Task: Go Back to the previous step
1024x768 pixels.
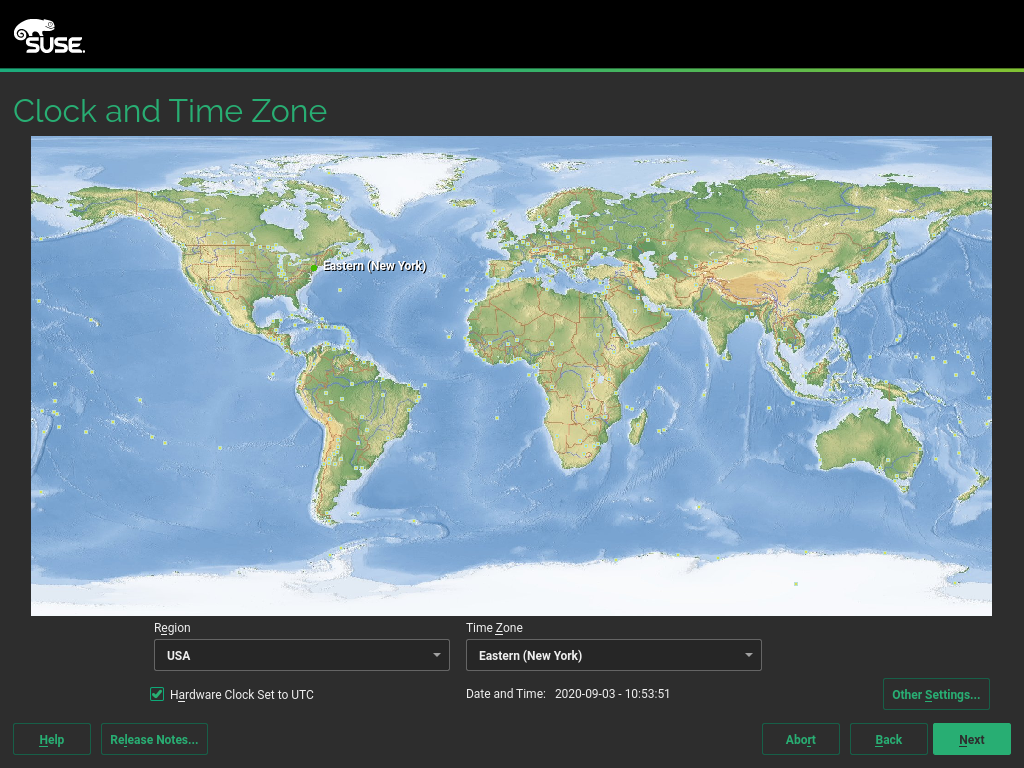Action: [x=888, y=739]
